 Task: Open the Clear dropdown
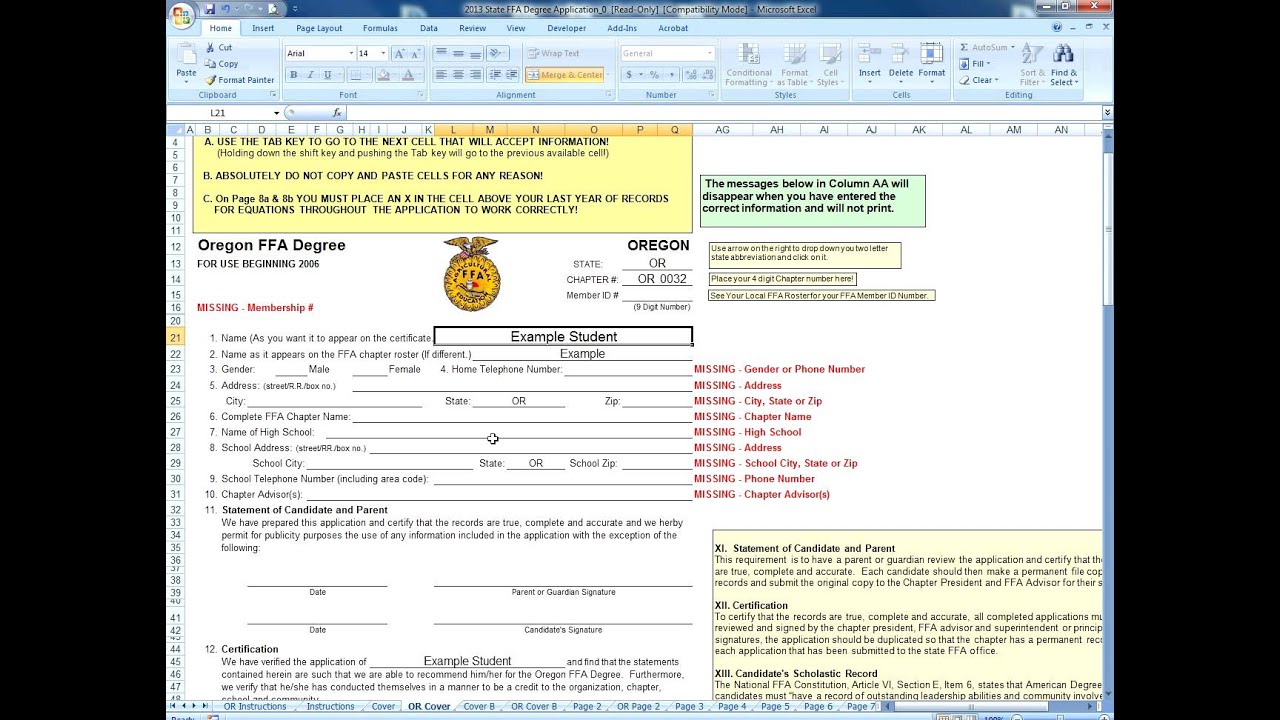coord(978,80)
